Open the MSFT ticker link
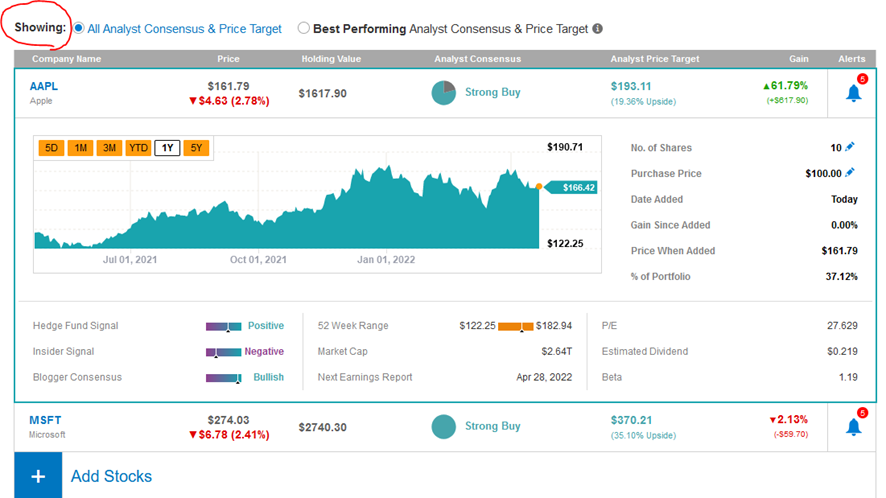The height and width of the screenshot is (498, 886). pos(45,421)
